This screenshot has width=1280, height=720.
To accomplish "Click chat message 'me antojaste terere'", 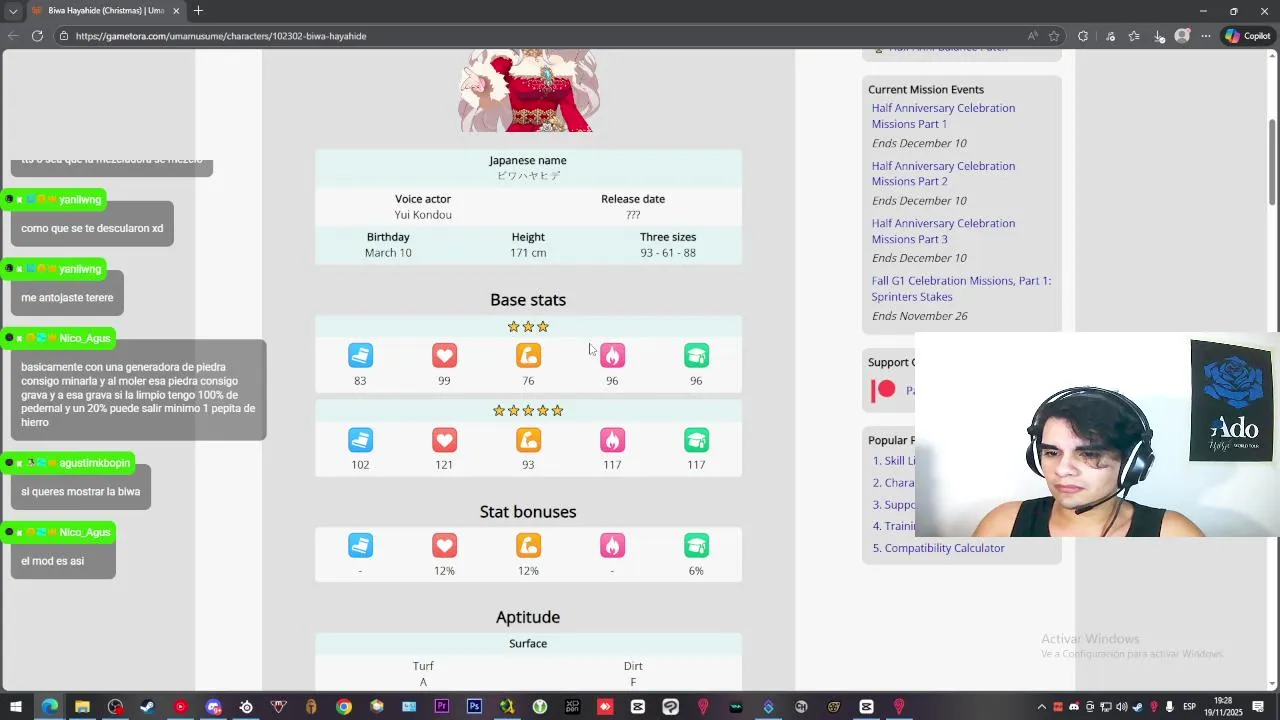I will pos(67,298).
